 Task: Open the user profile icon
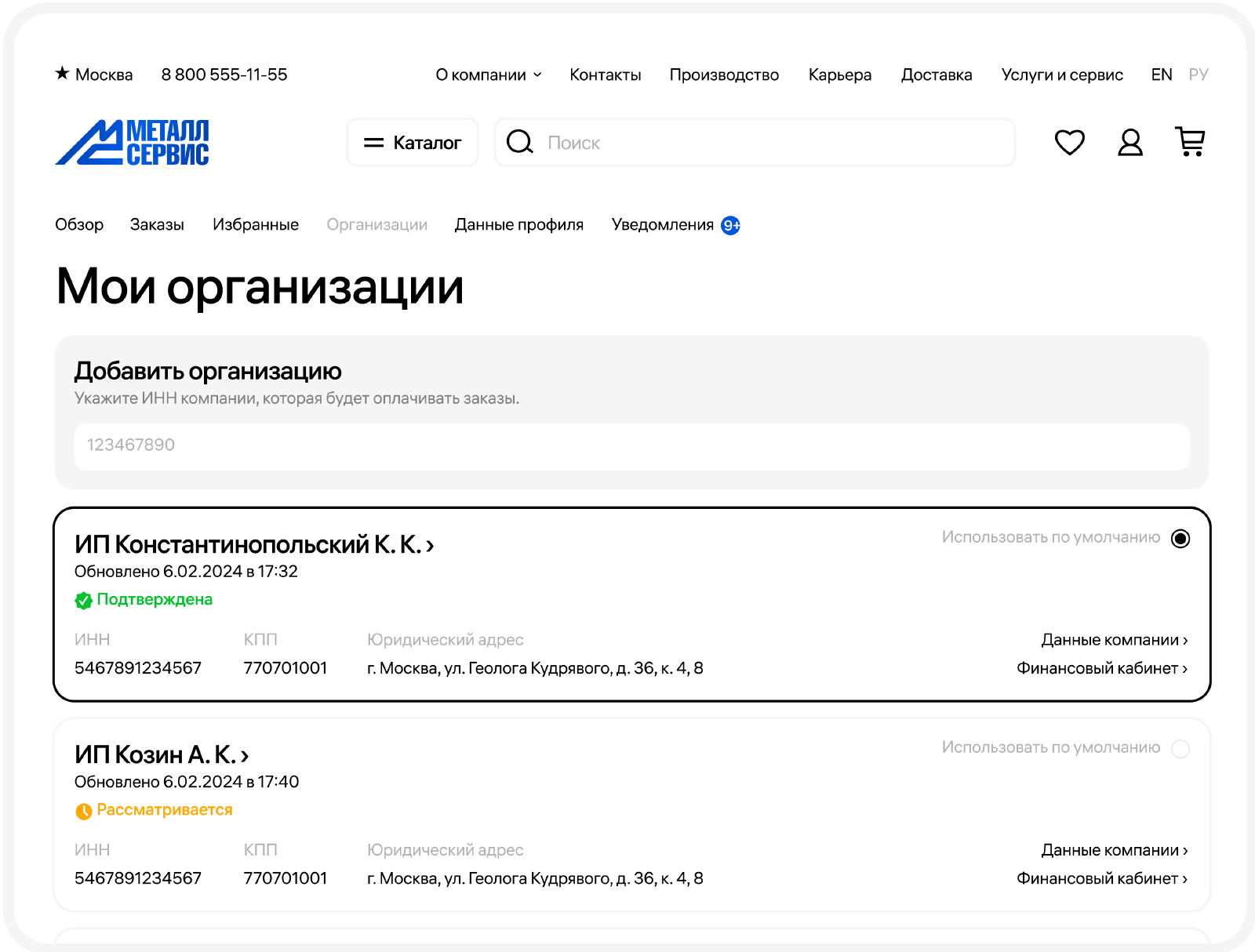click(1129, 143)
